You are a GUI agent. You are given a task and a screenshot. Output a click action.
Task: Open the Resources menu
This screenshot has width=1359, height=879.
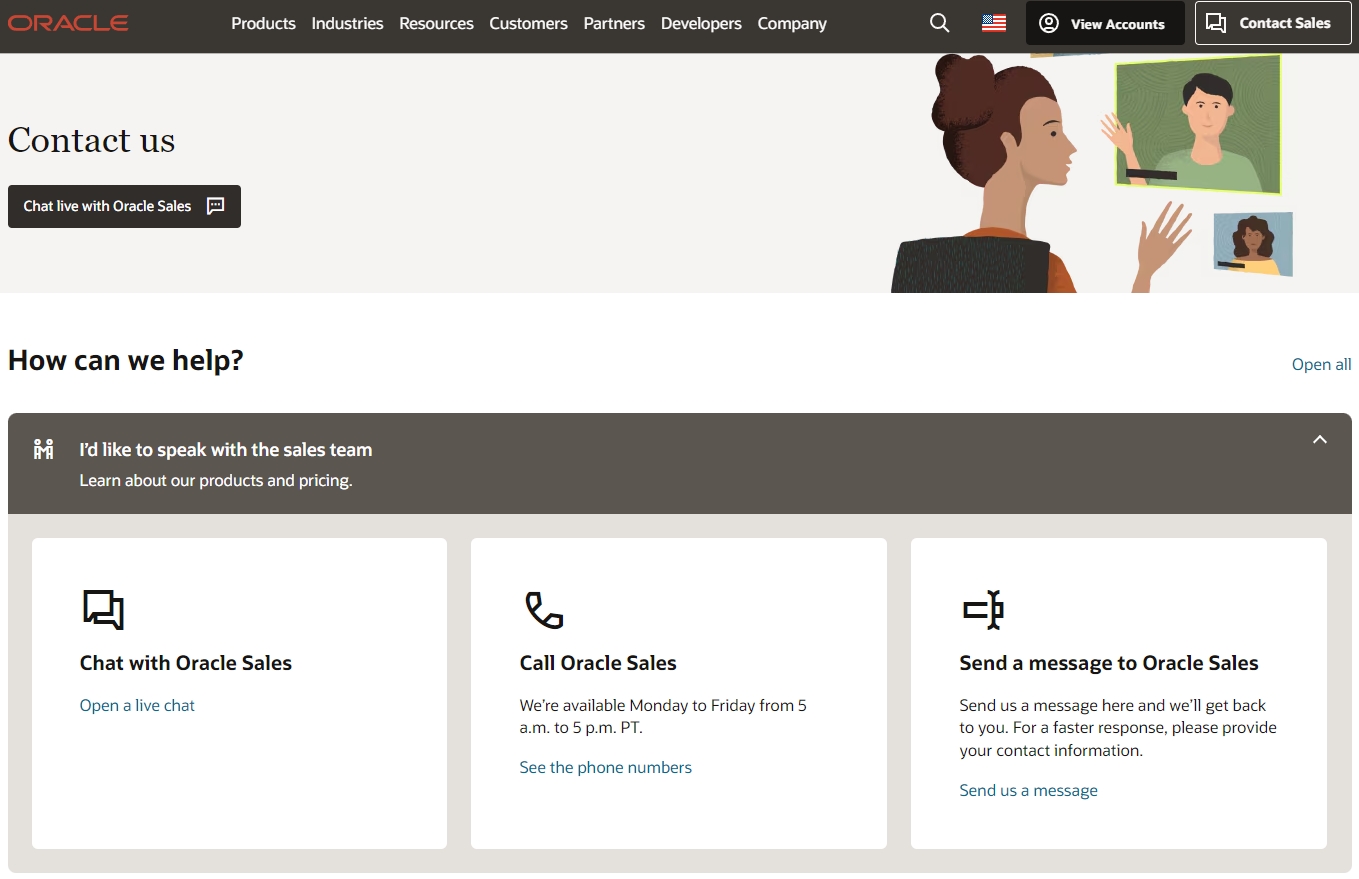click(x=436, y=23)
